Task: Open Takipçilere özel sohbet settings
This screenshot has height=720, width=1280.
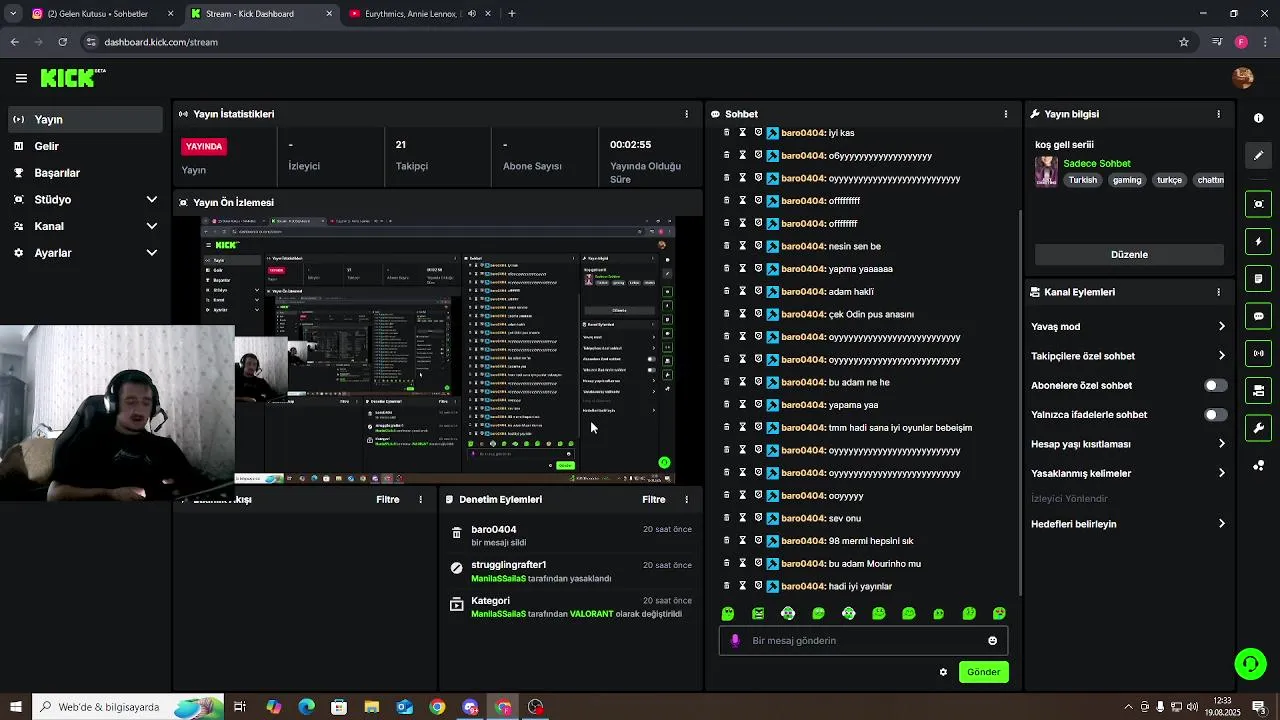Action: click(x=1128, y=356)
